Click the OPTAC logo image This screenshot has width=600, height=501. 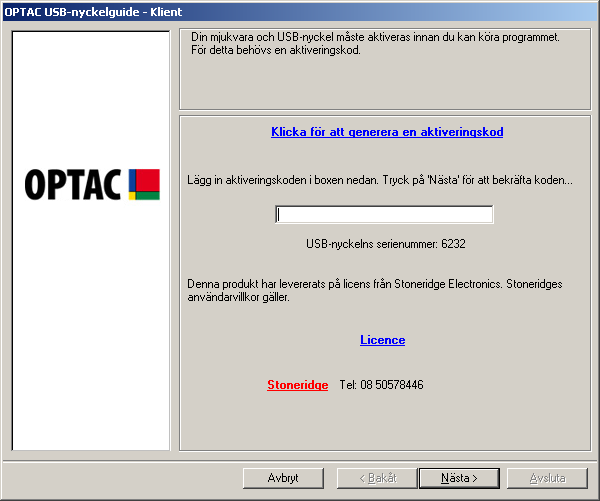92,184
